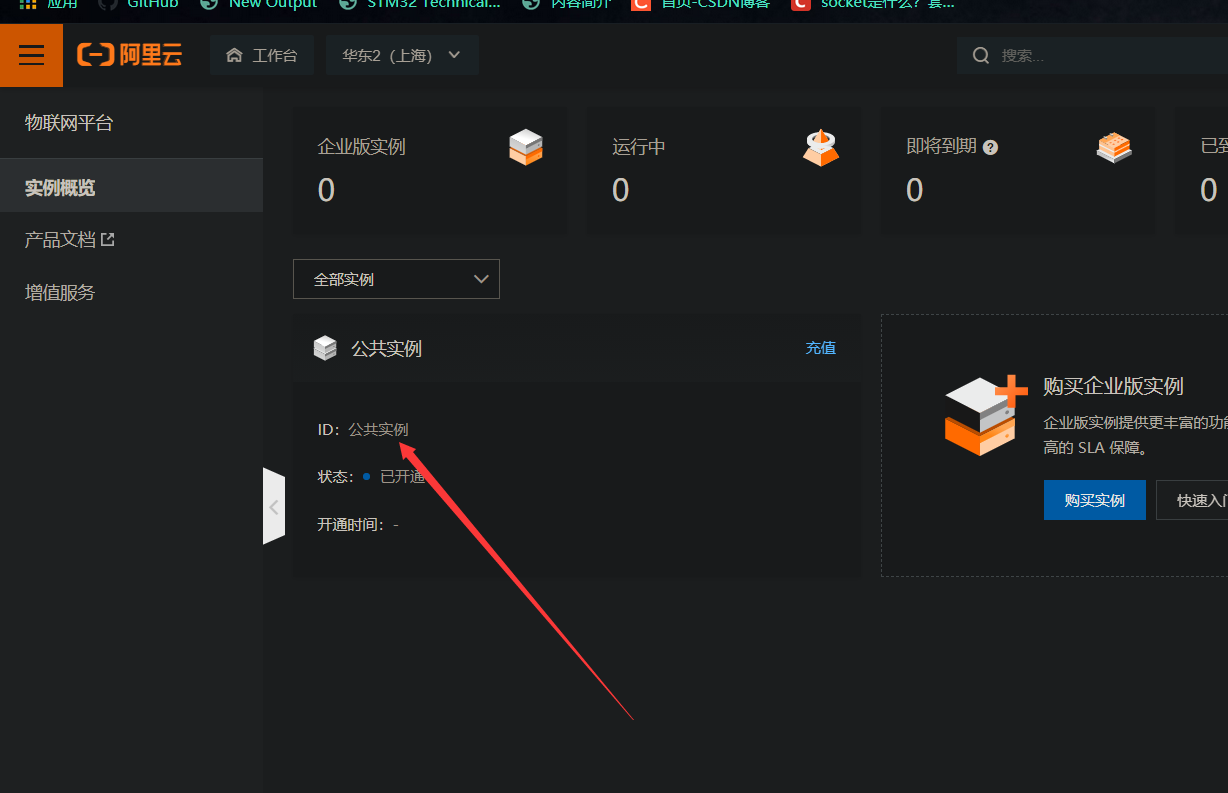
Task: Click the 充值 link
Action: click(x=820, y=347)
